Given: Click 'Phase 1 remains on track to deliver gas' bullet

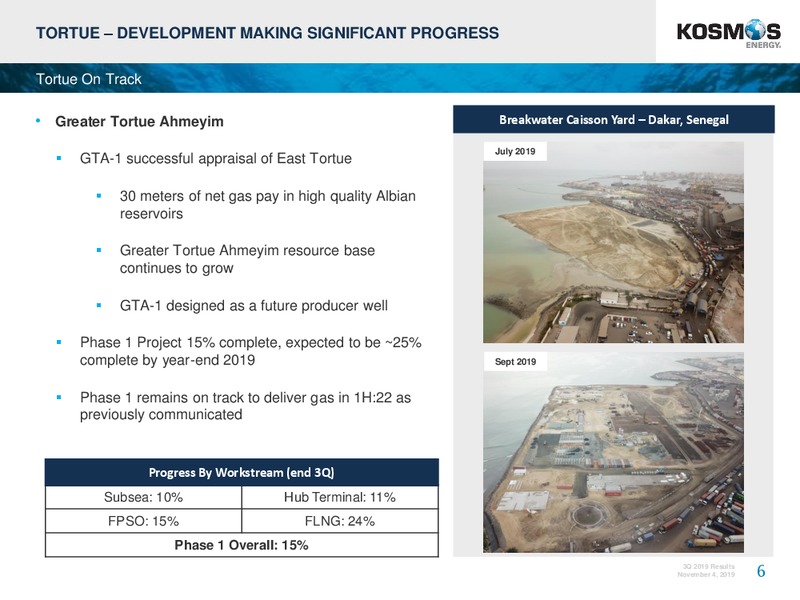Looking at the screenshot, I should (245, 406).
